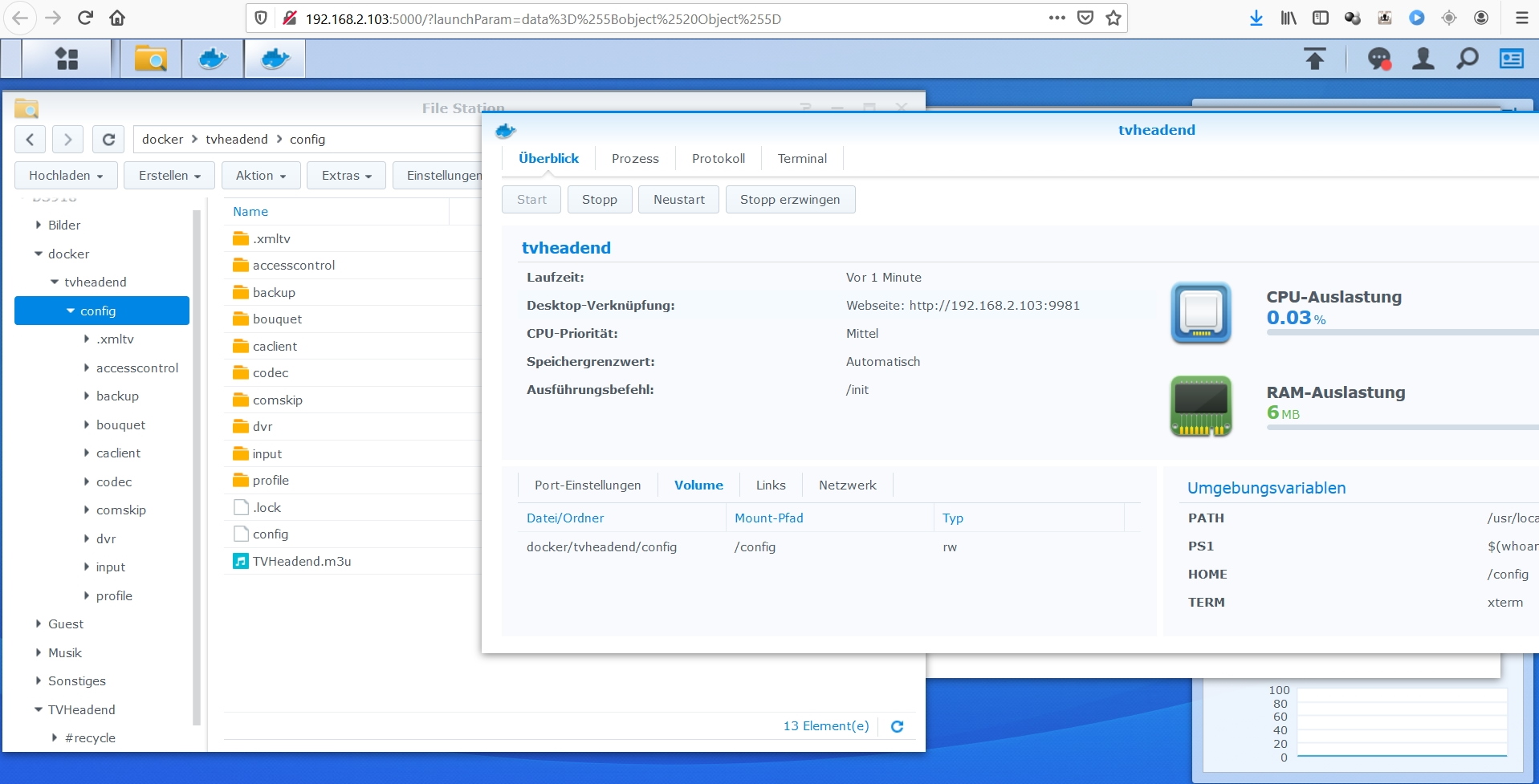Go forward in File Station navigation
Screen dimensions: 1539x784
68,140
